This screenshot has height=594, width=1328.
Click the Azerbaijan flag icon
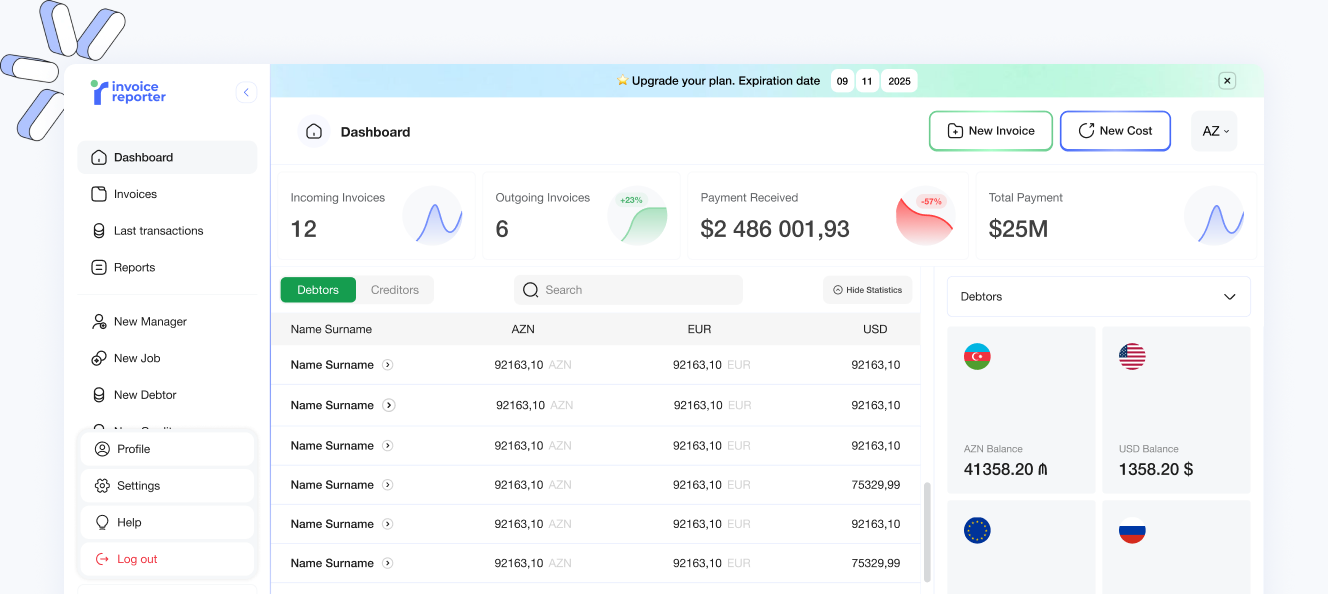tap(977, 356)
